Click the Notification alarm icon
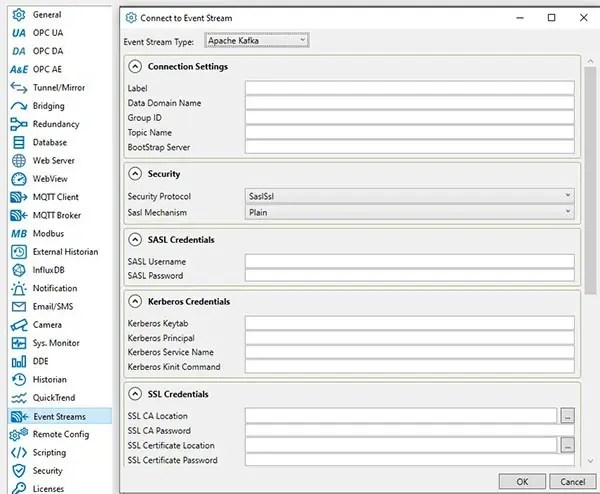The width and height of the screenshot is (600, 494). [x=19, y=288]
